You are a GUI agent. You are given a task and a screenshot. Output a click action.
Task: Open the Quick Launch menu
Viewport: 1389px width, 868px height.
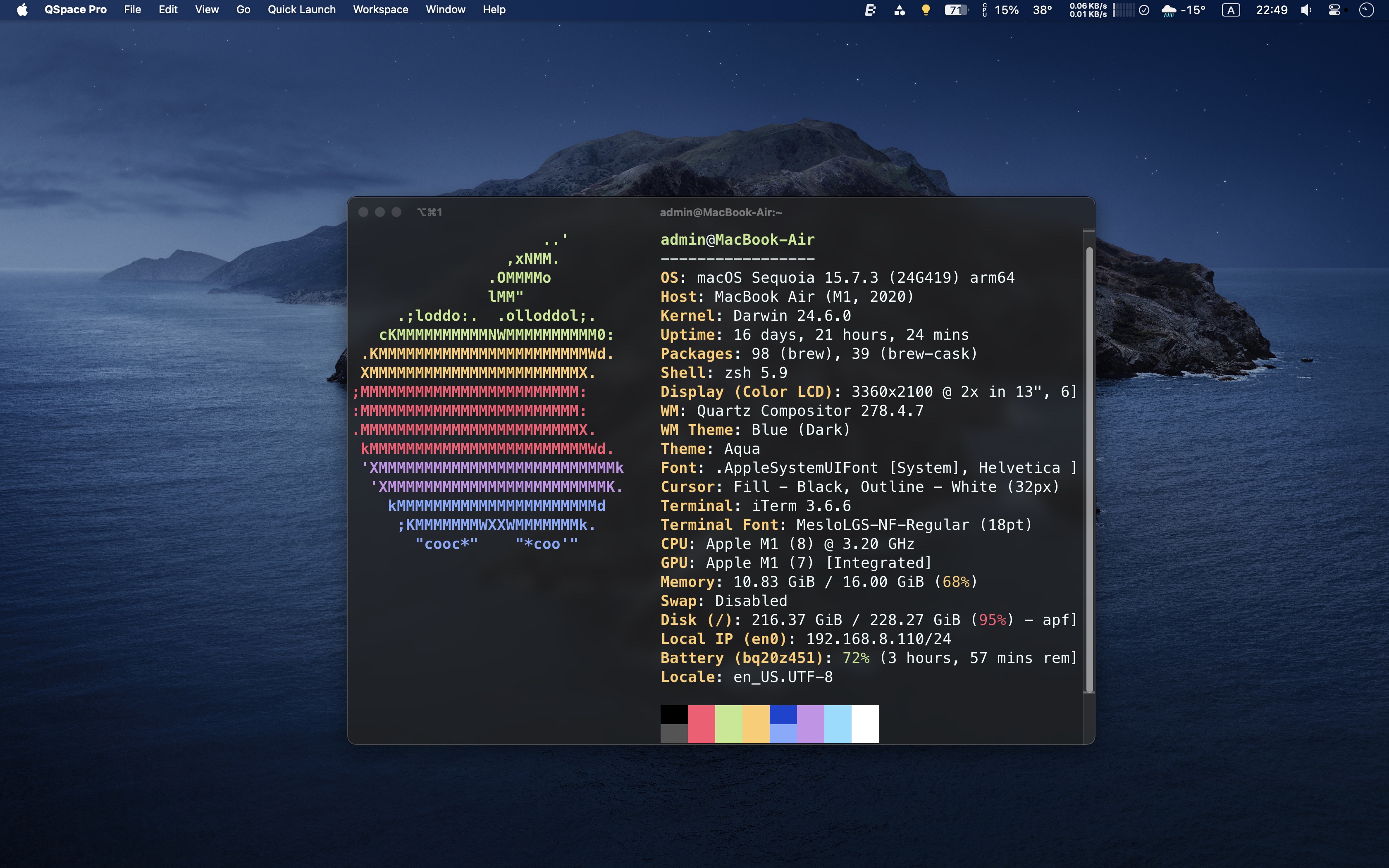pos(301,10)
